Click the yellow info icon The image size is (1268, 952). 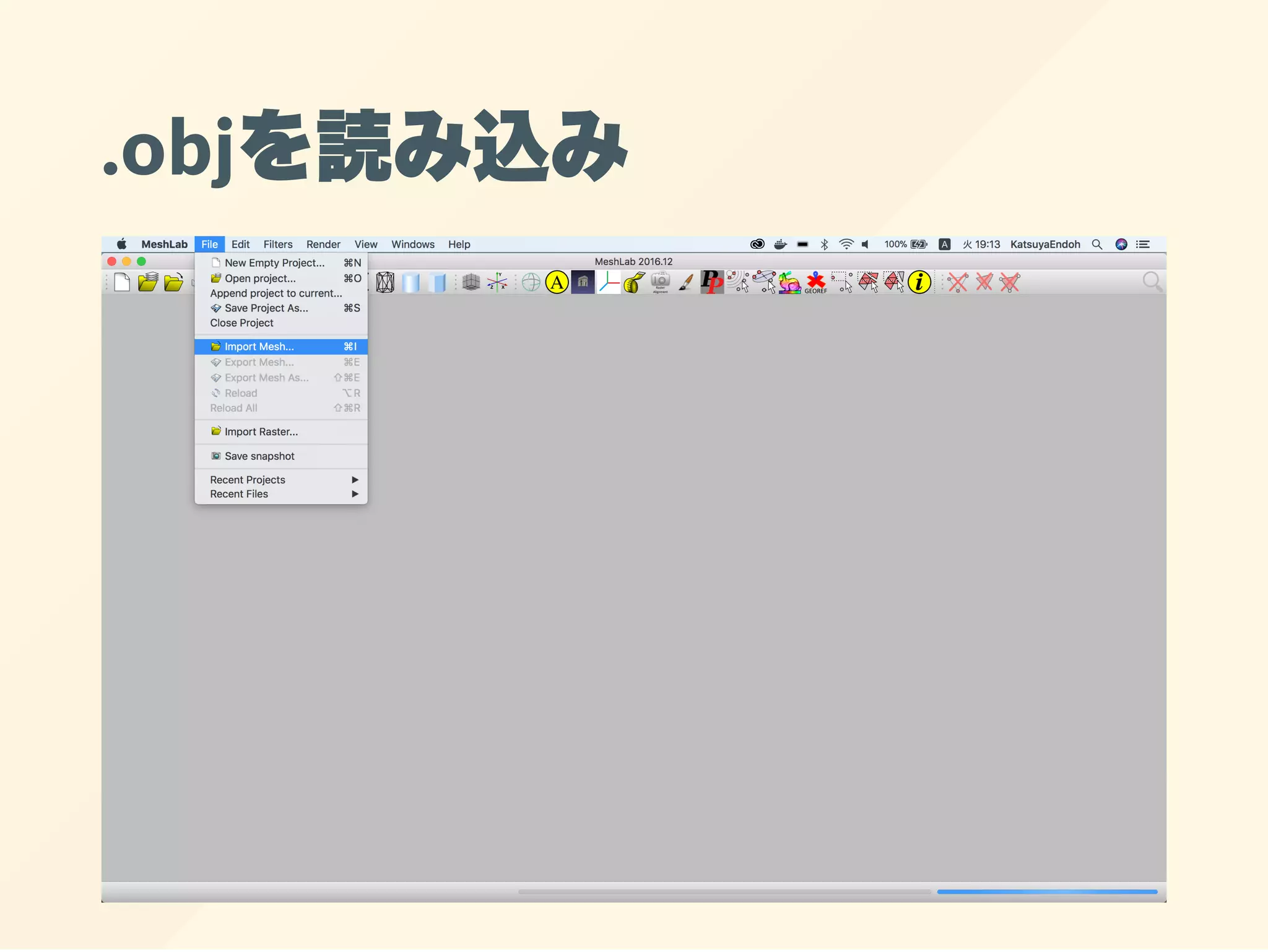pyautogui.click(x=919, y=283)
